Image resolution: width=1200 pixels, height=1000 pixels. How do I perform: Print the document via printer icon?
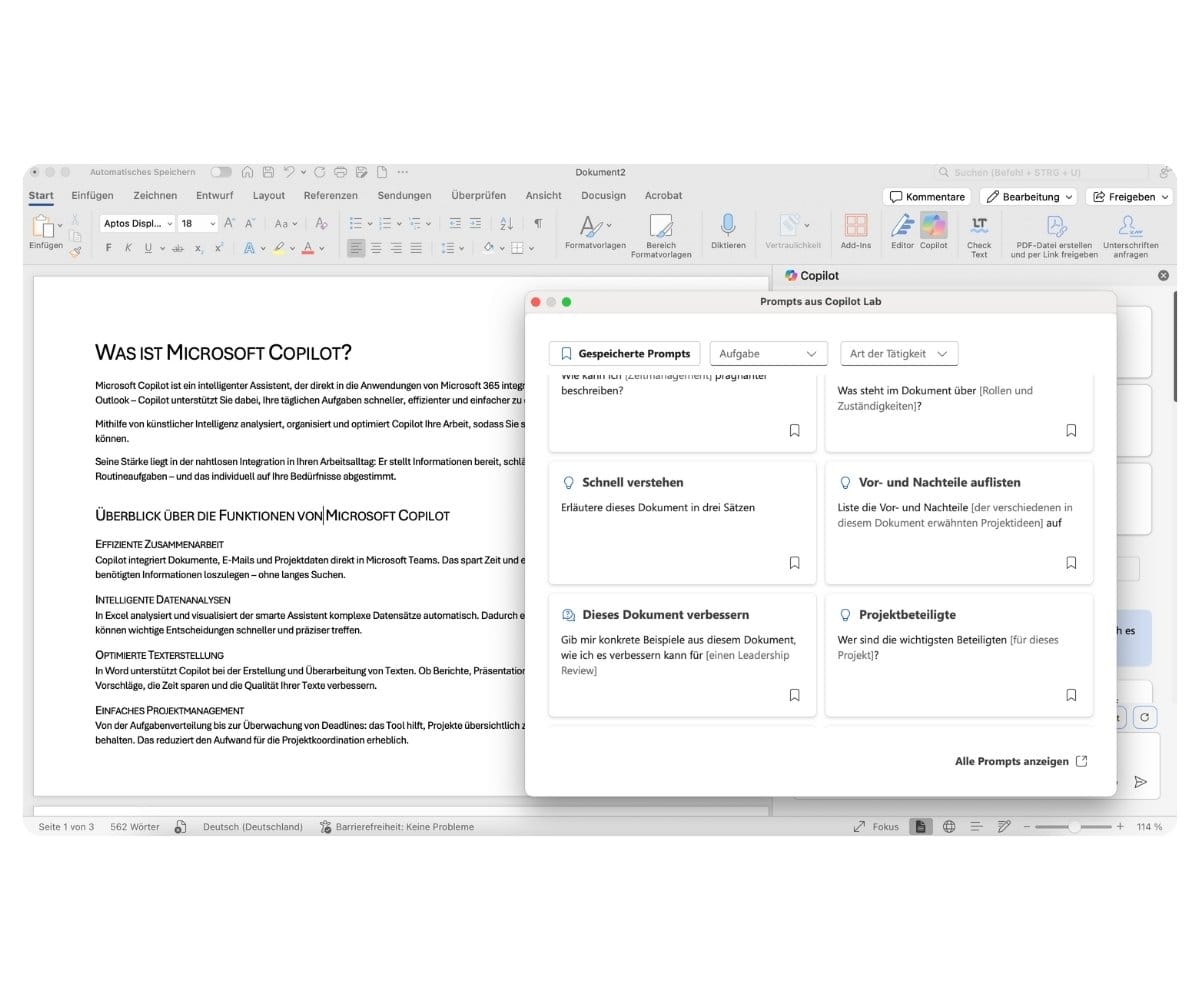tap(341, 172)
